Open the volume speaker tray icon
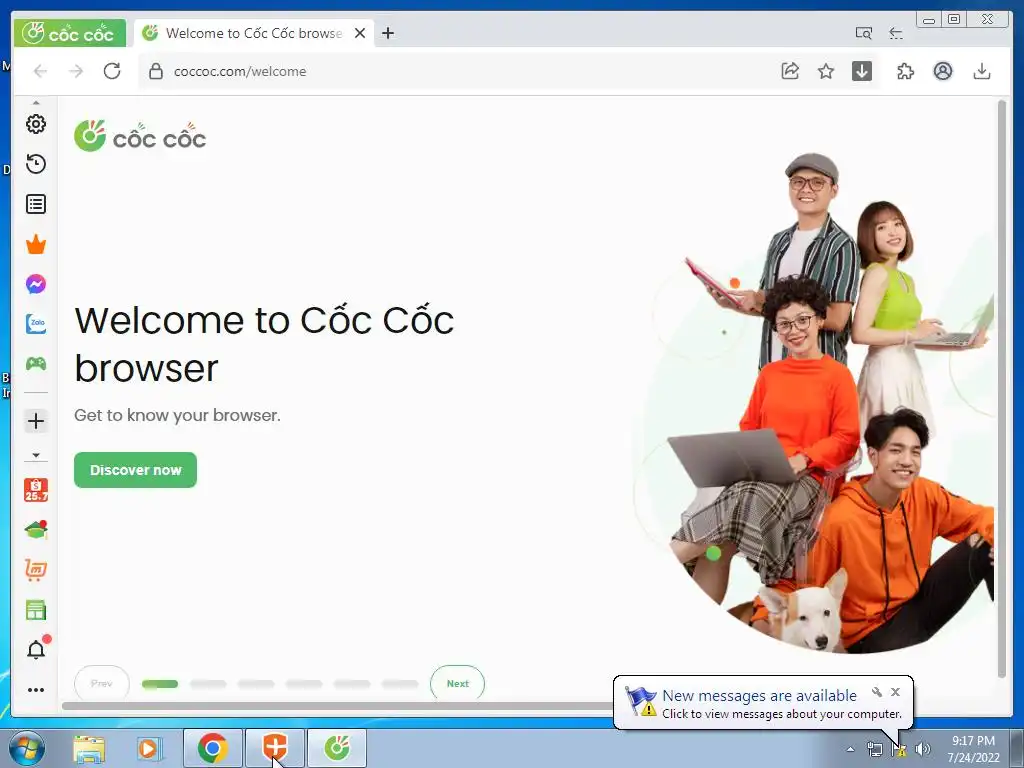This screenshot has height=768, width=1024. pos(923,749)
